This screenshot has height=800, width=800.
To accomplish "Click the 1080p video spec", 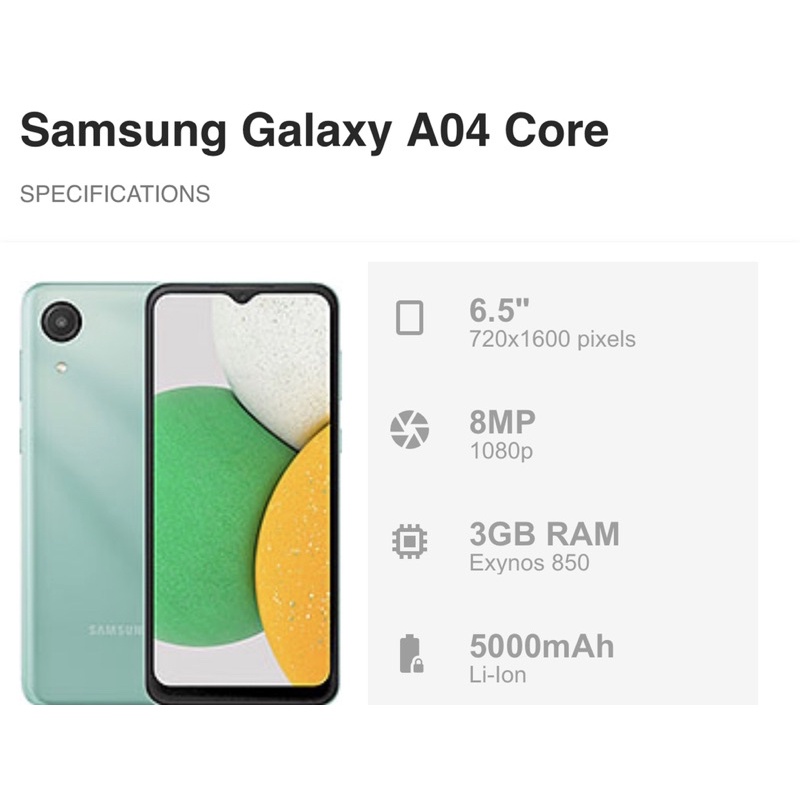I will pos(501,451).
